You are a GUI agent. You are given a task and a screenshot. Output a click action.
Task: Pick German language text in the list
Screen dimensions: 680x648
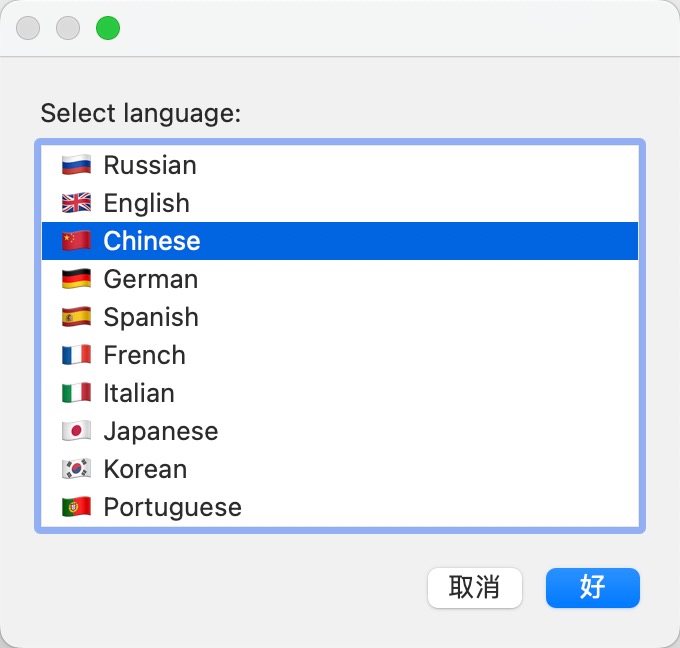tap(151, 279)
